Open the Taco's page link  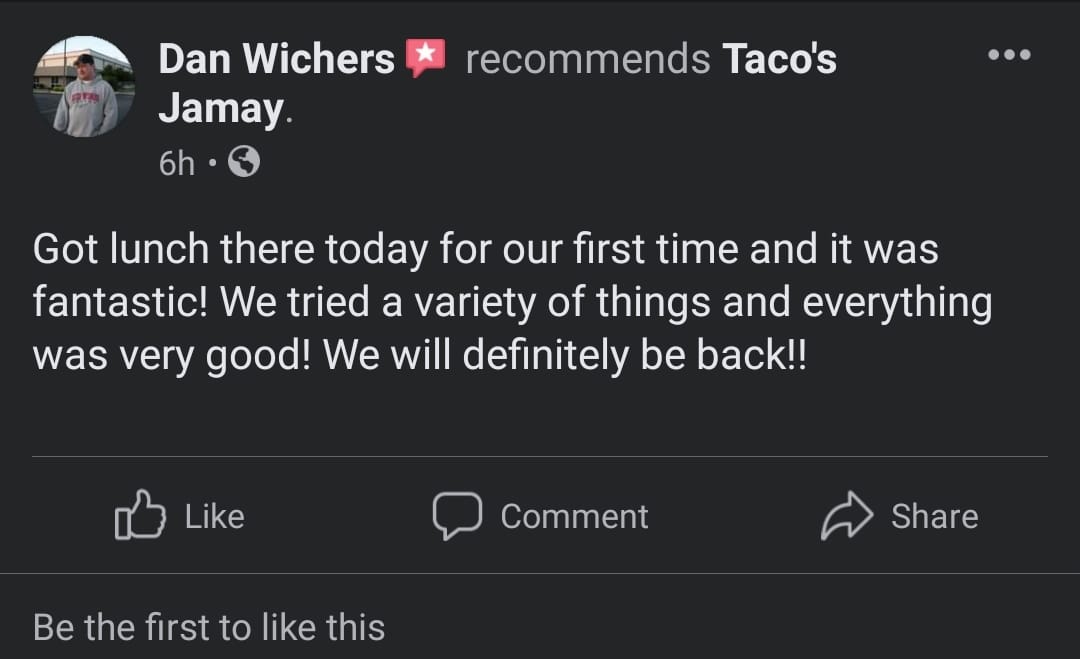[779, 59]
